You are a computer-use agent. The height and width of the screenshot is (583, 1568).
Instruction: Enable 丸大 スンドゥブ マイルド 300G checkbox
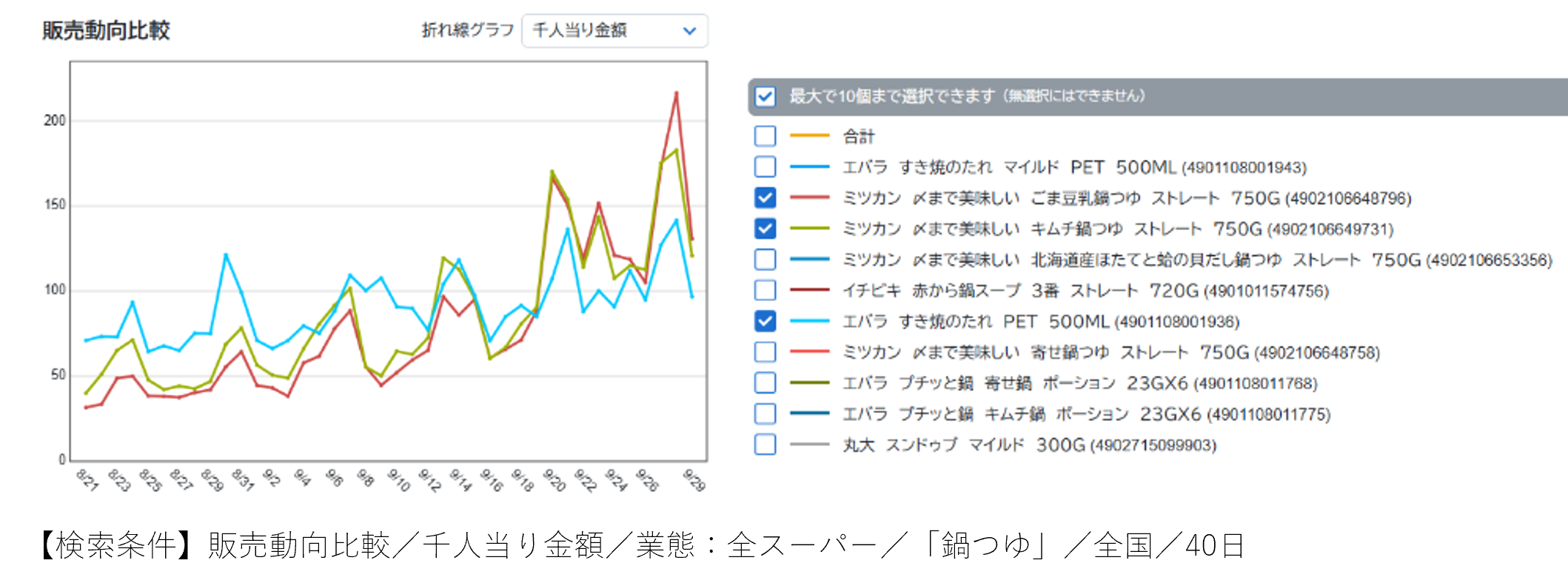[765, 445]
